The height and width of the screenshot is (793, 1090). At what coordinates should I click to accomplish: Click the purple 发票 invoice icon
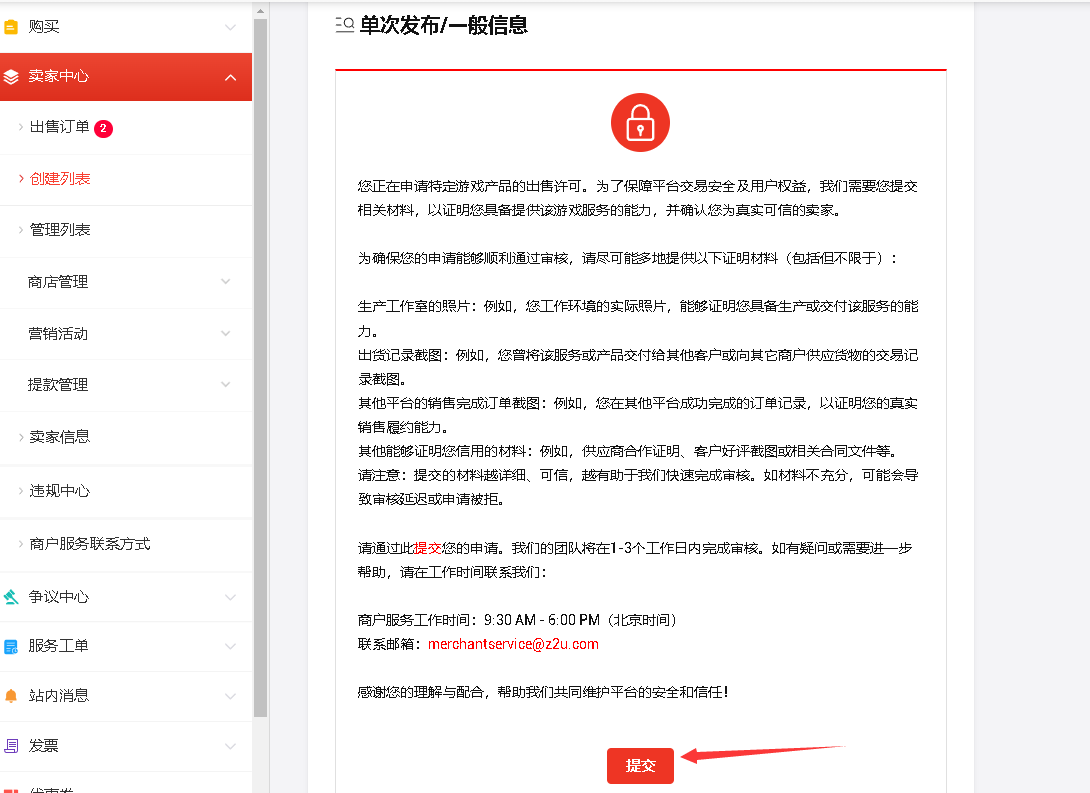click(11, 746)
